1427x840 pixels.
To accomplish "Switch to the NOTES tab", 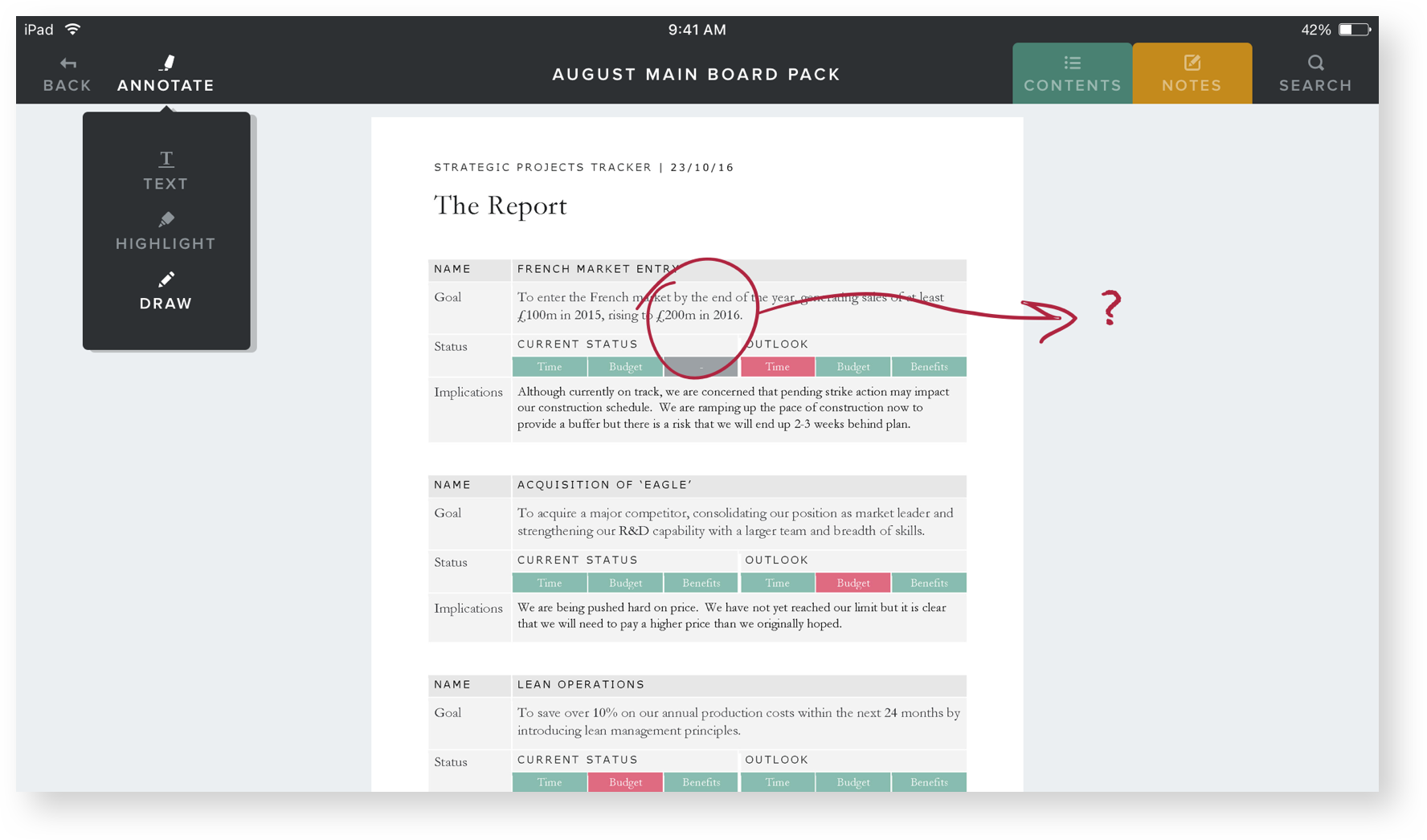I will tap(1192, 73).
